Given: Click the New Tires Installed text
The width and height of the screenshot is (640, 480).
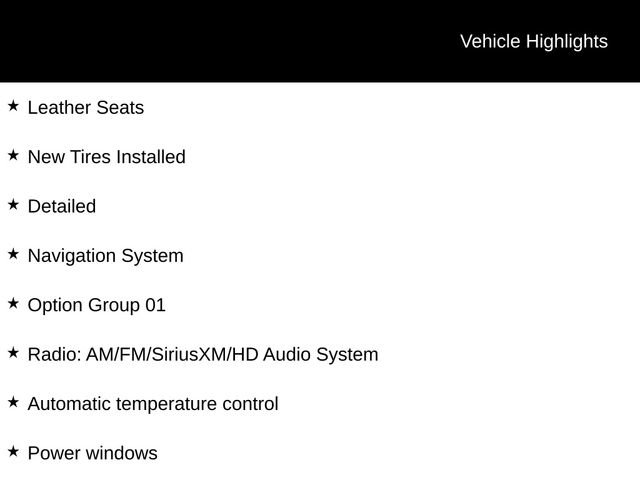Looking at the screenshot, I should 106,157.
